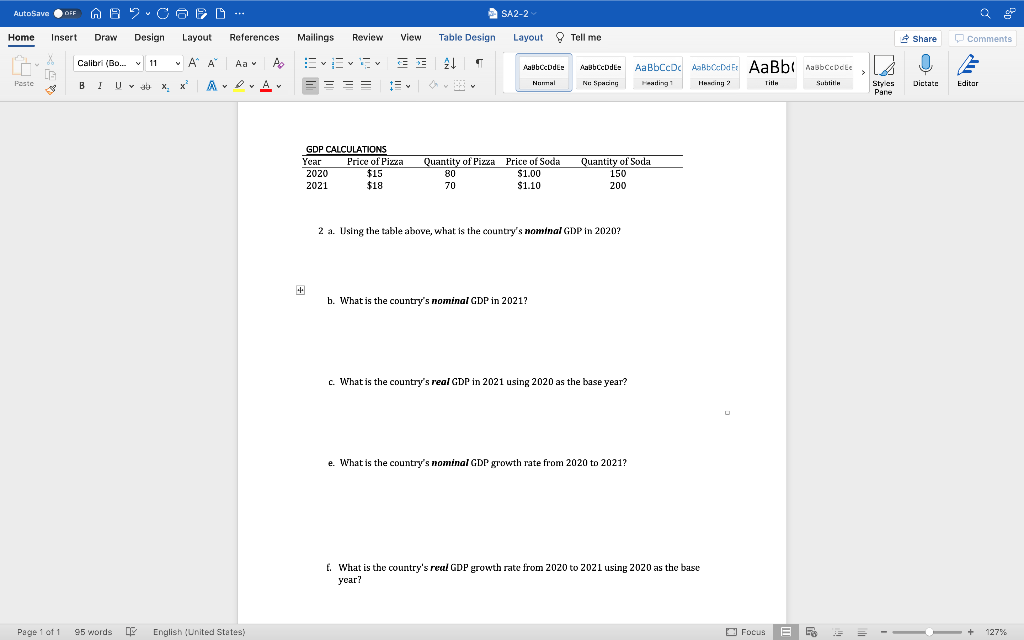1024x640 pixels.
Task: Expand the styles gallery arrow
Action: pos(863,72)
